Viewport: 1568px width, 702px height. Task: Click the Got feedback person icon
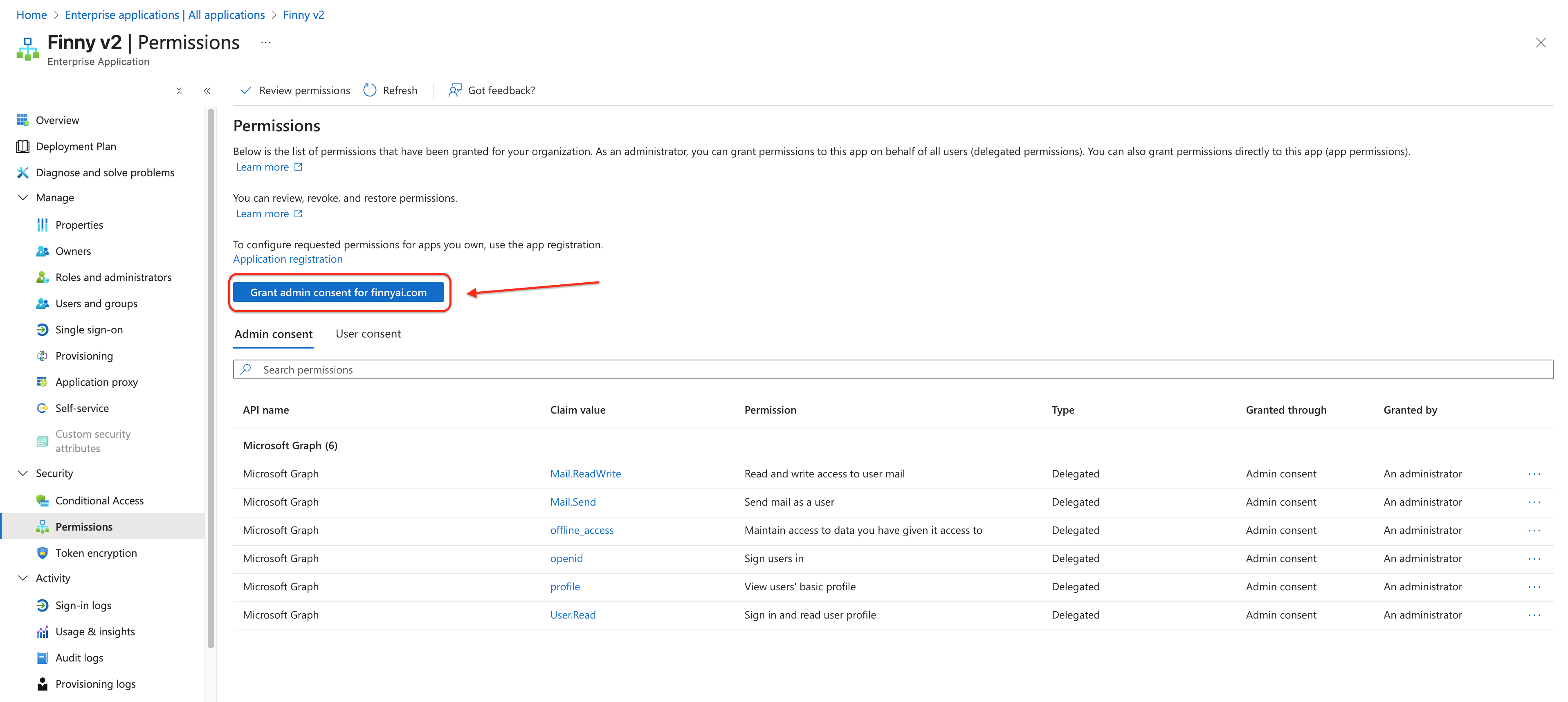click(x=455, y=90)
